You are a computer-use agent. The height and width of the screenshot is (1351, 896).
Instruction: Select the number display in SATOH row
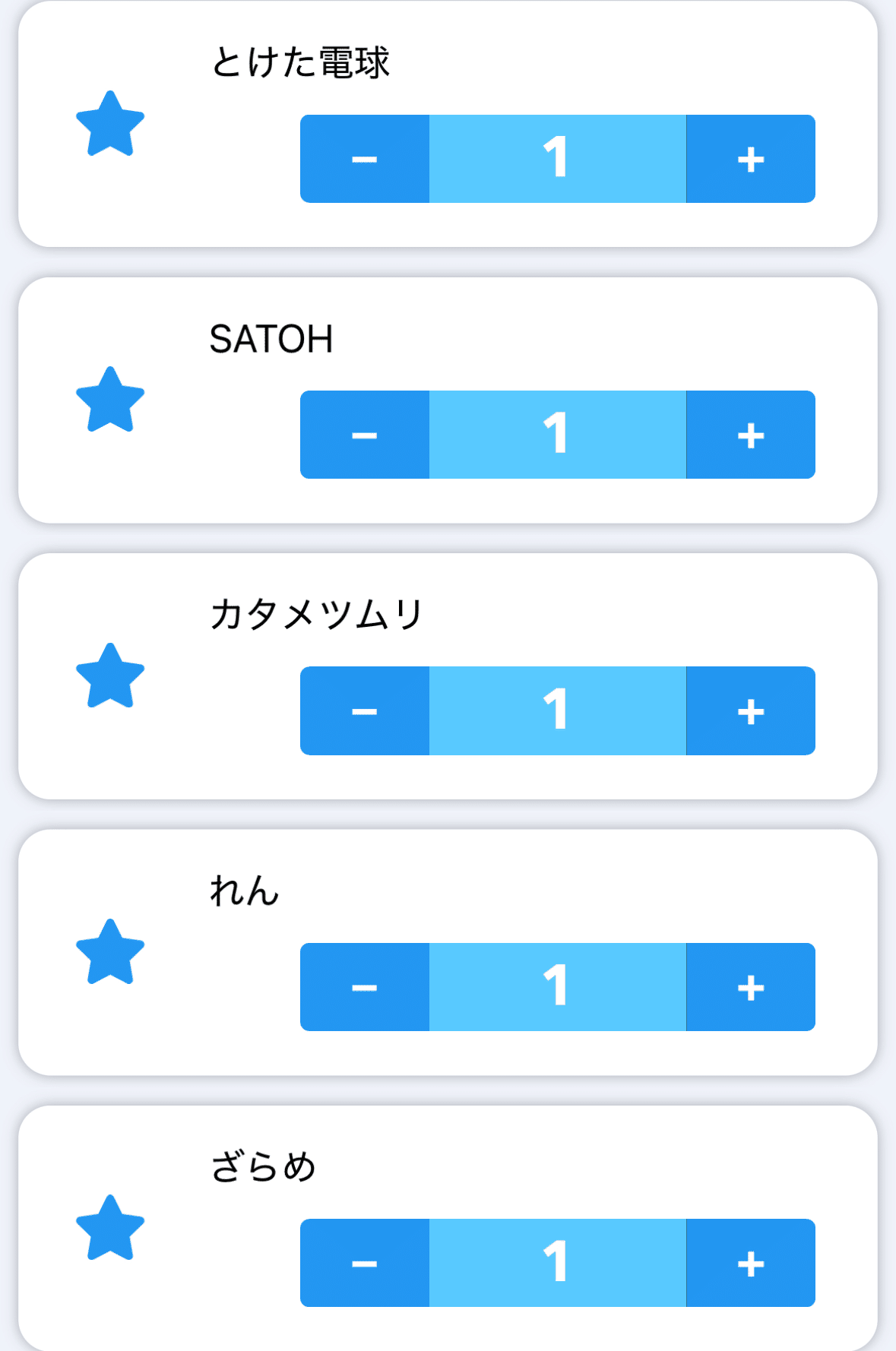(x=557, y=435)
